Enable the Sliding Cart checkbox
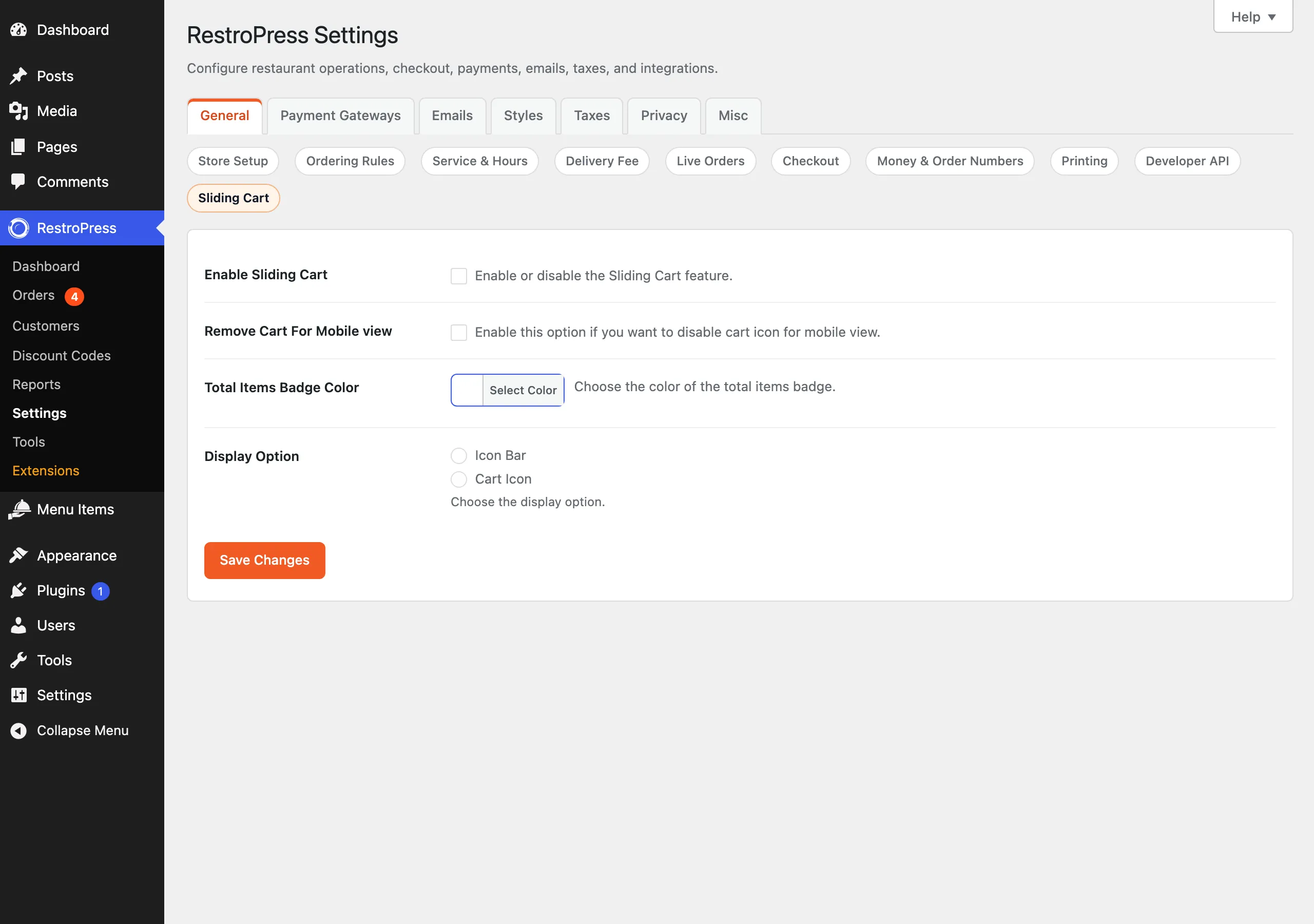1314x924 pixels. point(458,276)
